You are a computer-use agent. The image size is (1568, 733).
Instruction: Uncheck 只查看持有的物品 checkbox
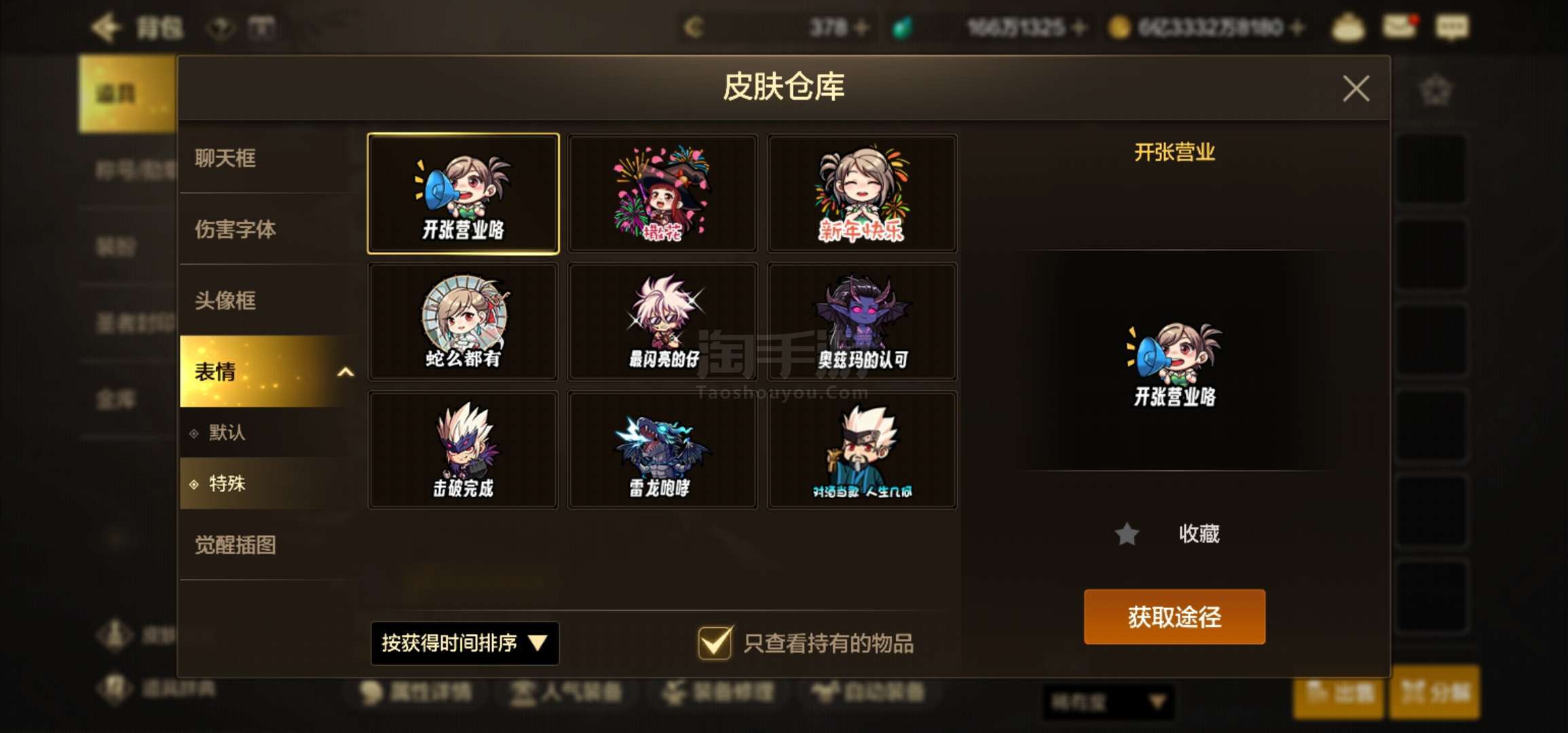click(x=715, y=643)
